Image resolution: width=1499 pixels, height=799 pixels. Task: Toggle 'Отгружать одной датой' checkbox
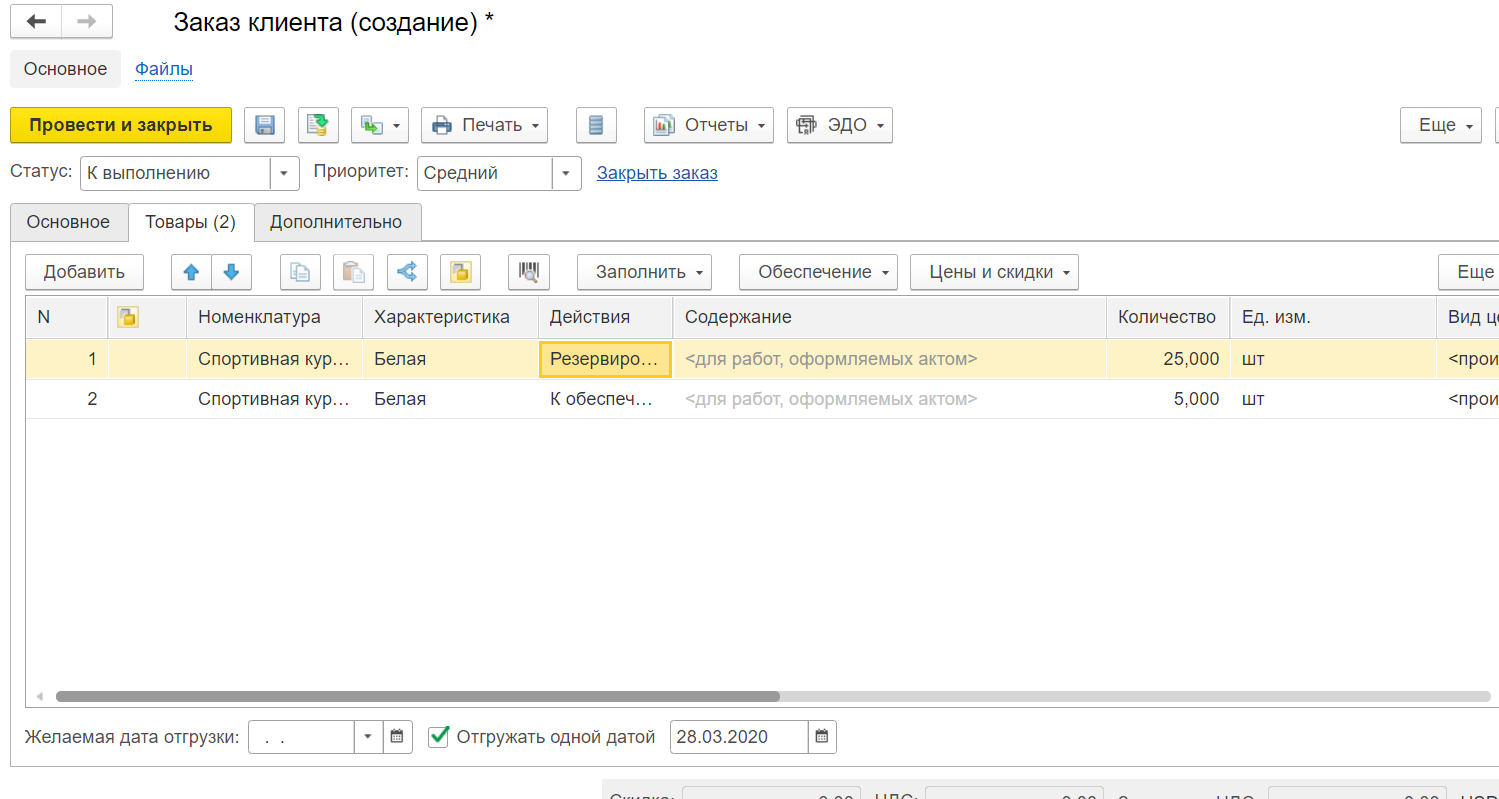pos(438,737)
